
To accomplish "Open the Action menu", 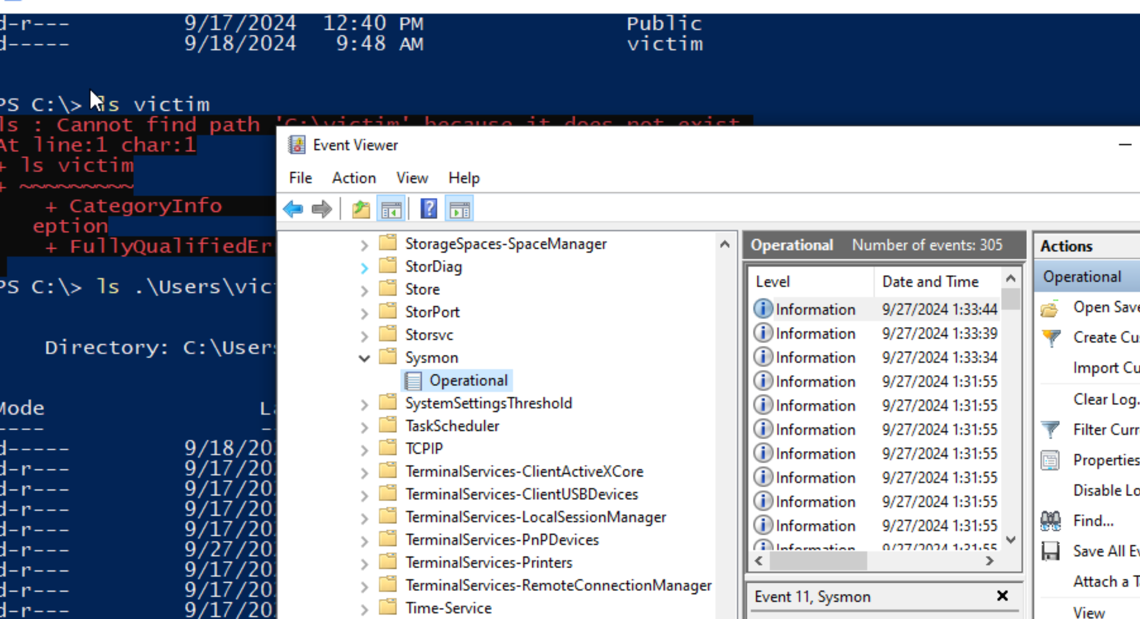I will tap(354, 177).
